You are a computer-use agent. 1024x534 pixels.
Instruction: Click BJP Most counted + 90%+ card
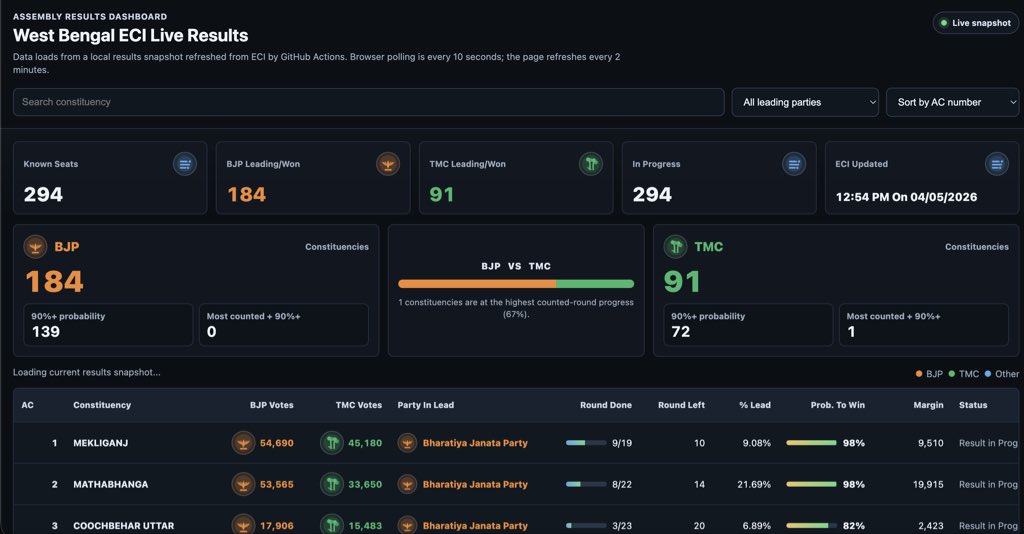[283, 324]
